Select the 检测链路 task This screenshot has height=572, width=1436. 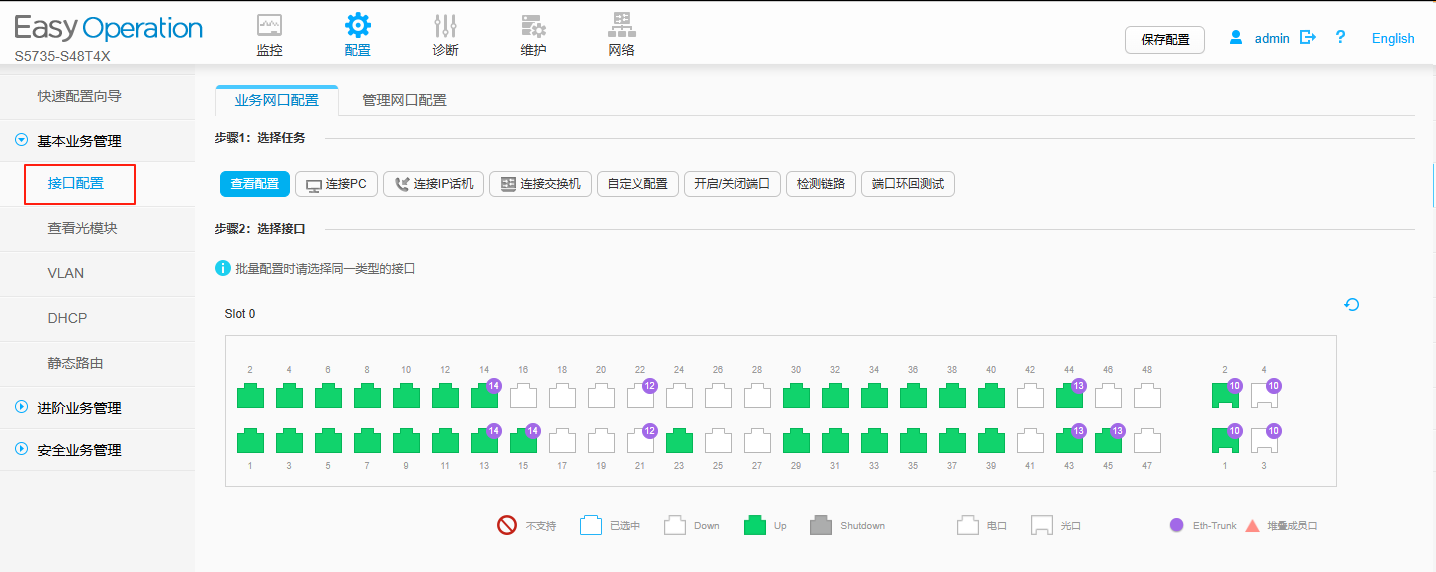click(821, 184)
